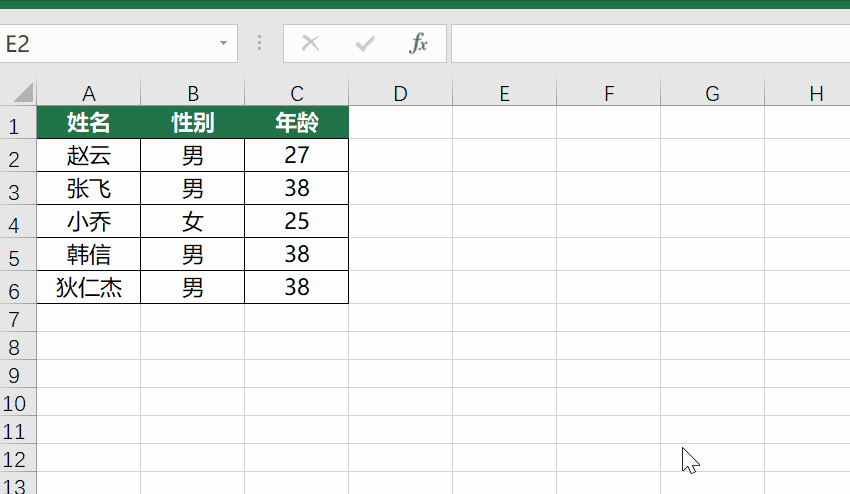850x494 pixels.
Task: Open Insert Function fx icon
Action: [x=418, y=43]
